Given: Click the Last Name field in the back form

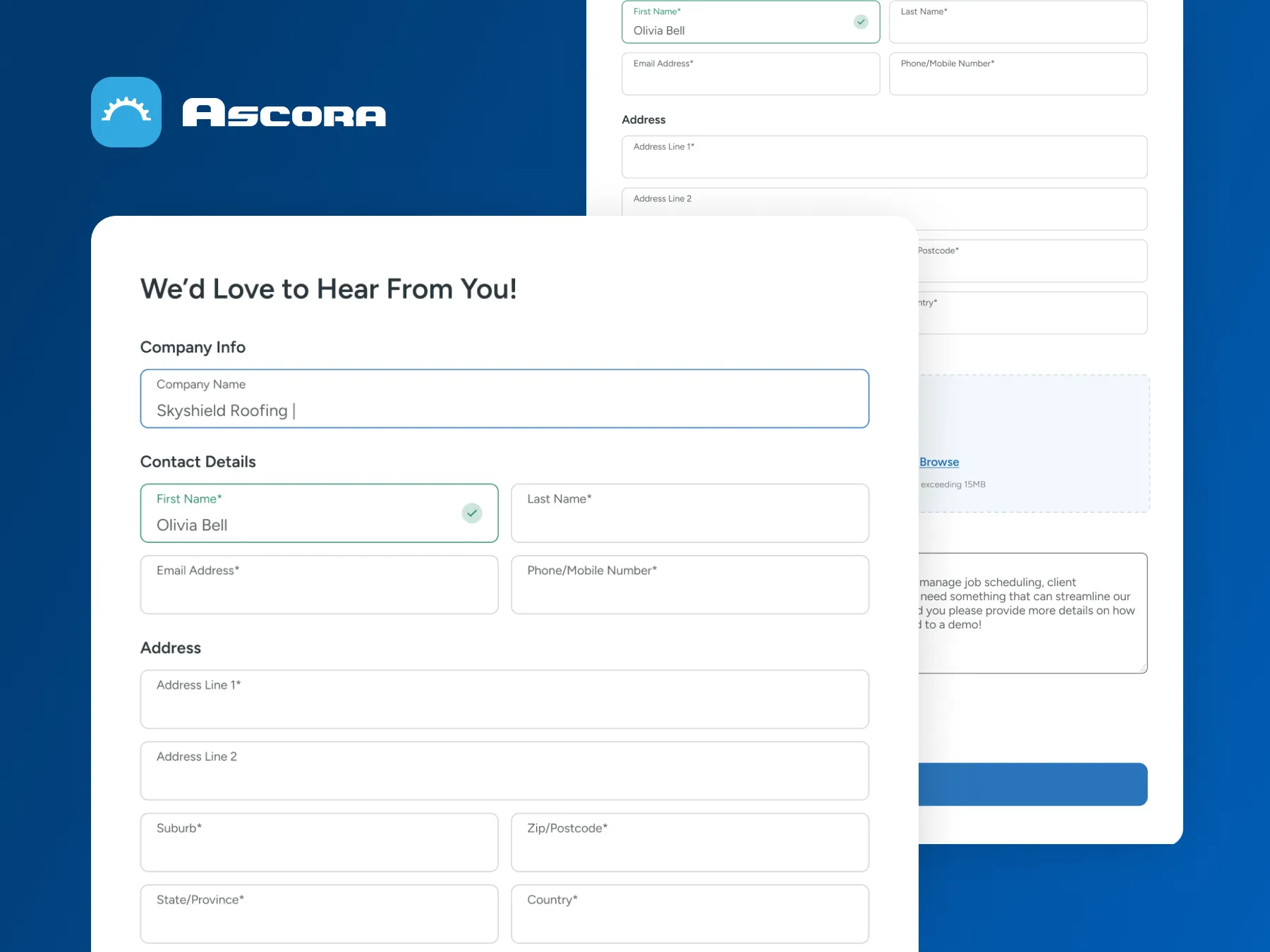Looking at the screenshot, I should coord(1018,22).
